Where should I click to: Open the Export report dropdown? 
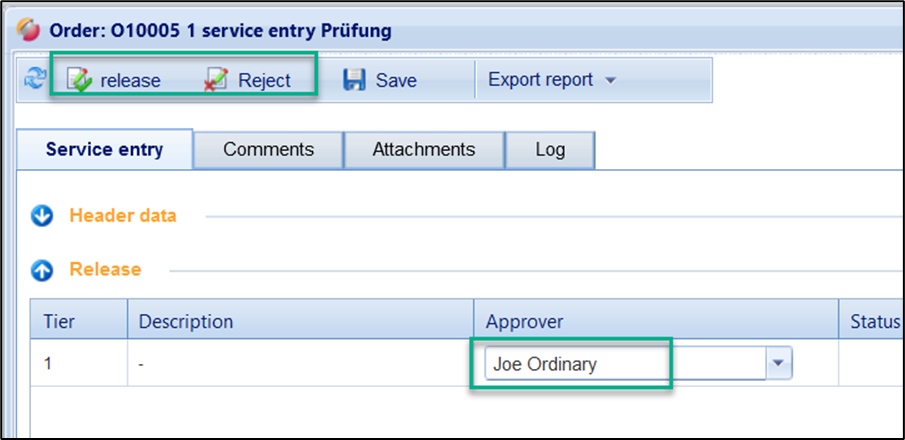tap(550, 80)
